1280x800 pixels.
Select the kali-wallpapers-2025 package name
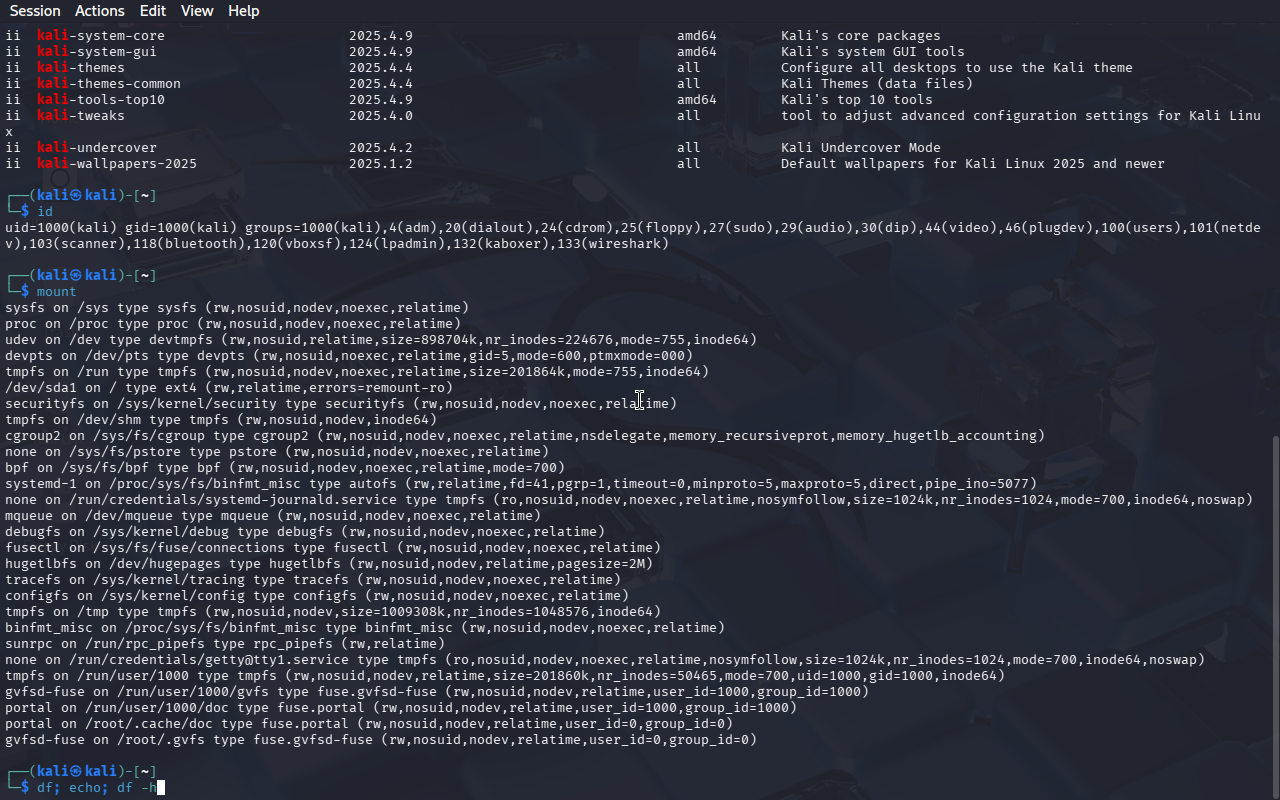(x=116, y=164)
